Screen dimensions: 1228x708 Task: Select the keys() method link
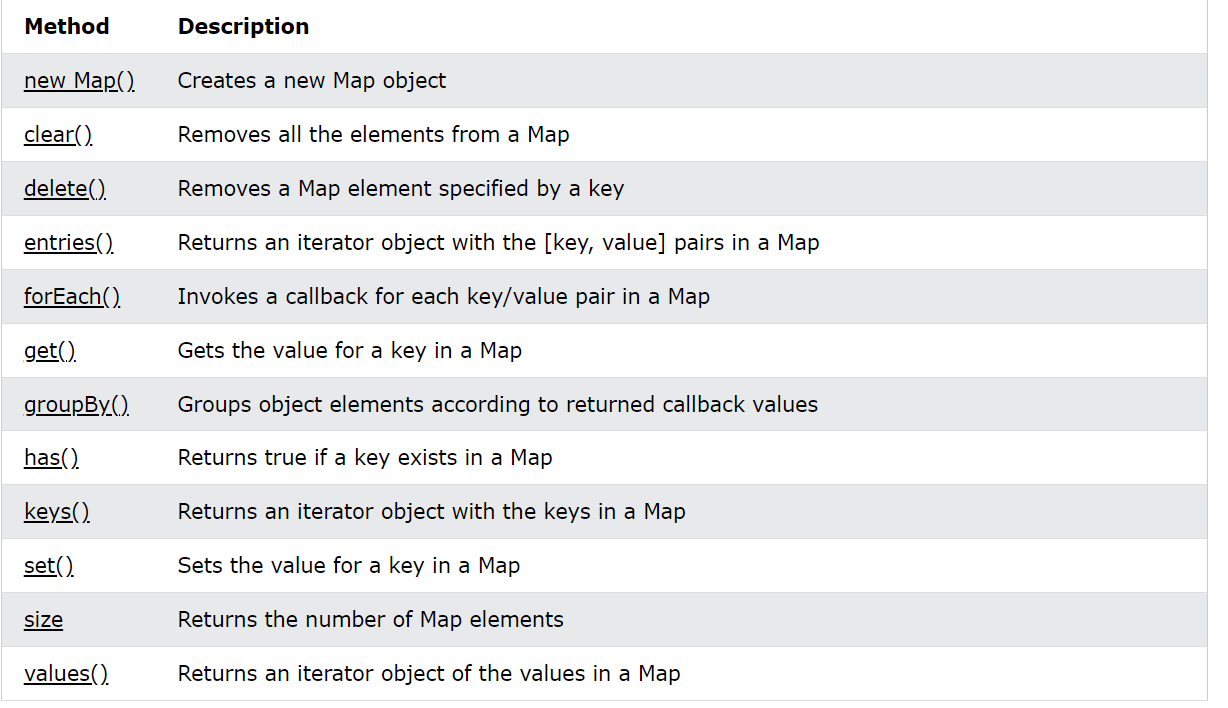coord(57,513)
